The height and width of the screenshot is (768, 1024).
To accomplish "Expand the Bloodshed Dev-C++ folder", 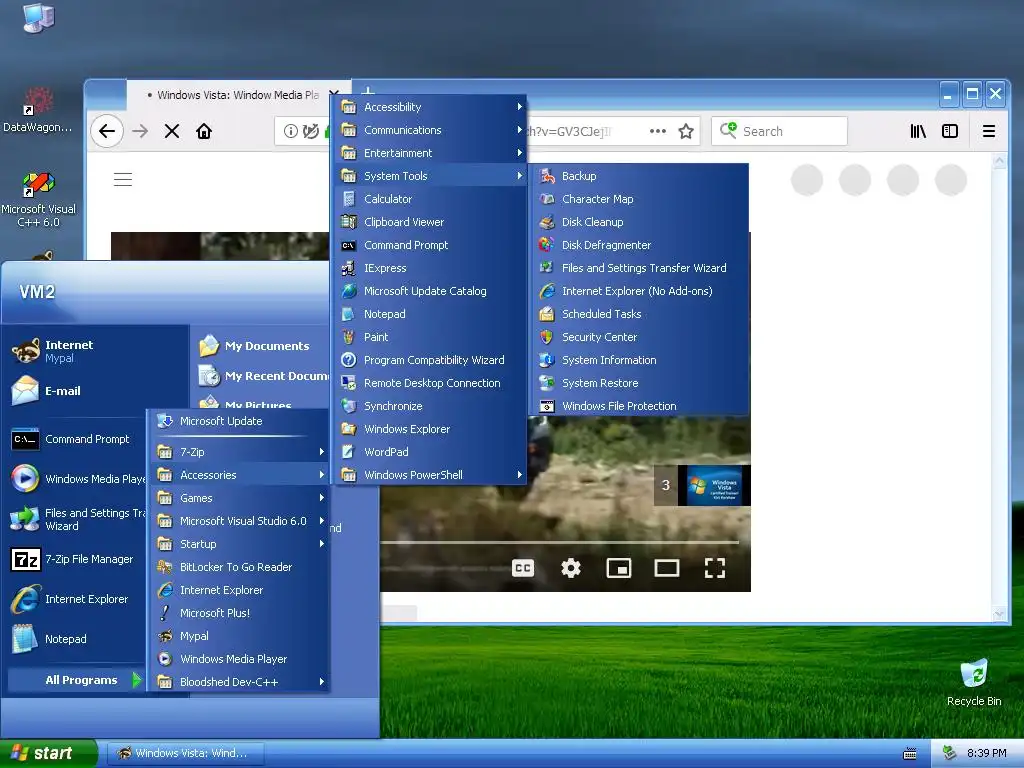I will point(239,682).
